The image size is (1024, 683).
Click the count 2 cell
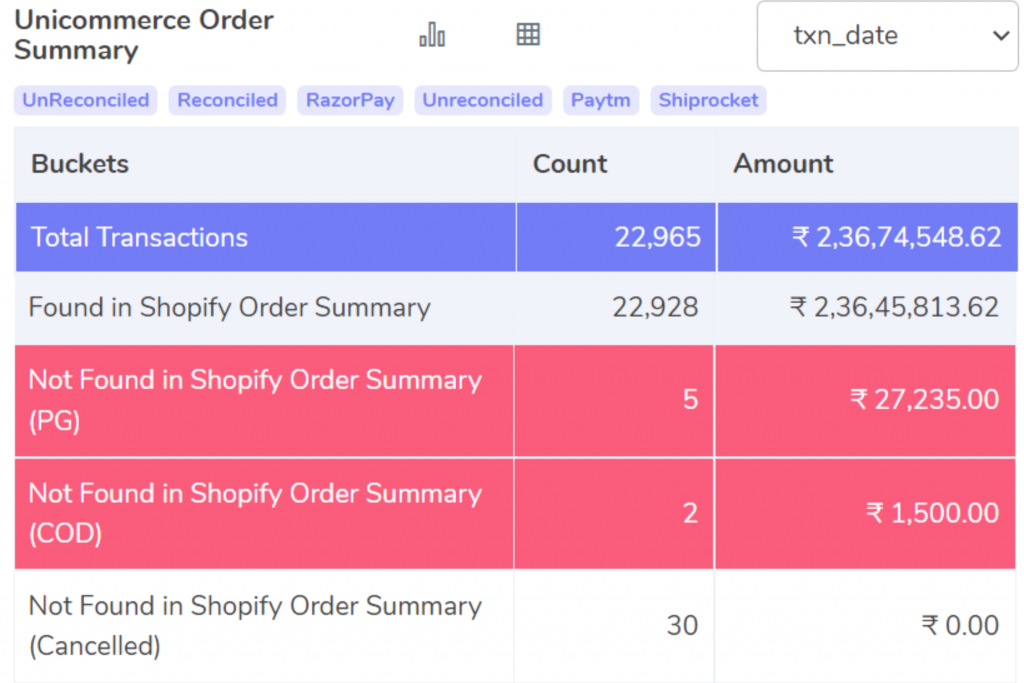pyautogui.click(x=614, y=513)
